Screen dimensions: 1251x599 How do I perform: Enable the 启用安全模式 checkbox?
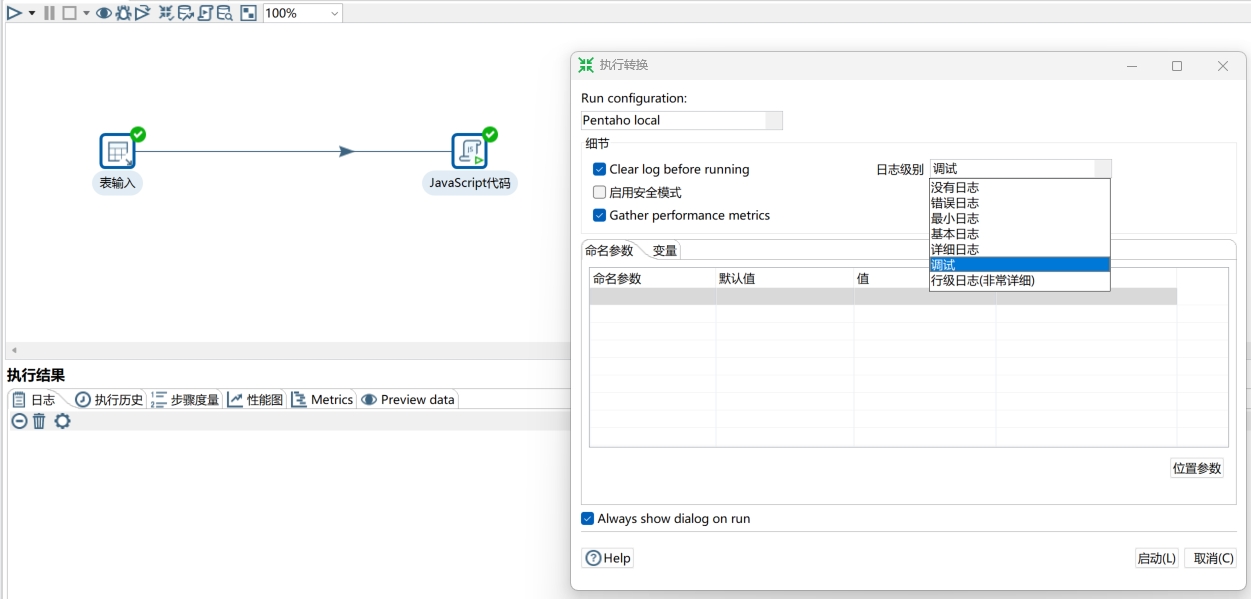click(600, 192)
